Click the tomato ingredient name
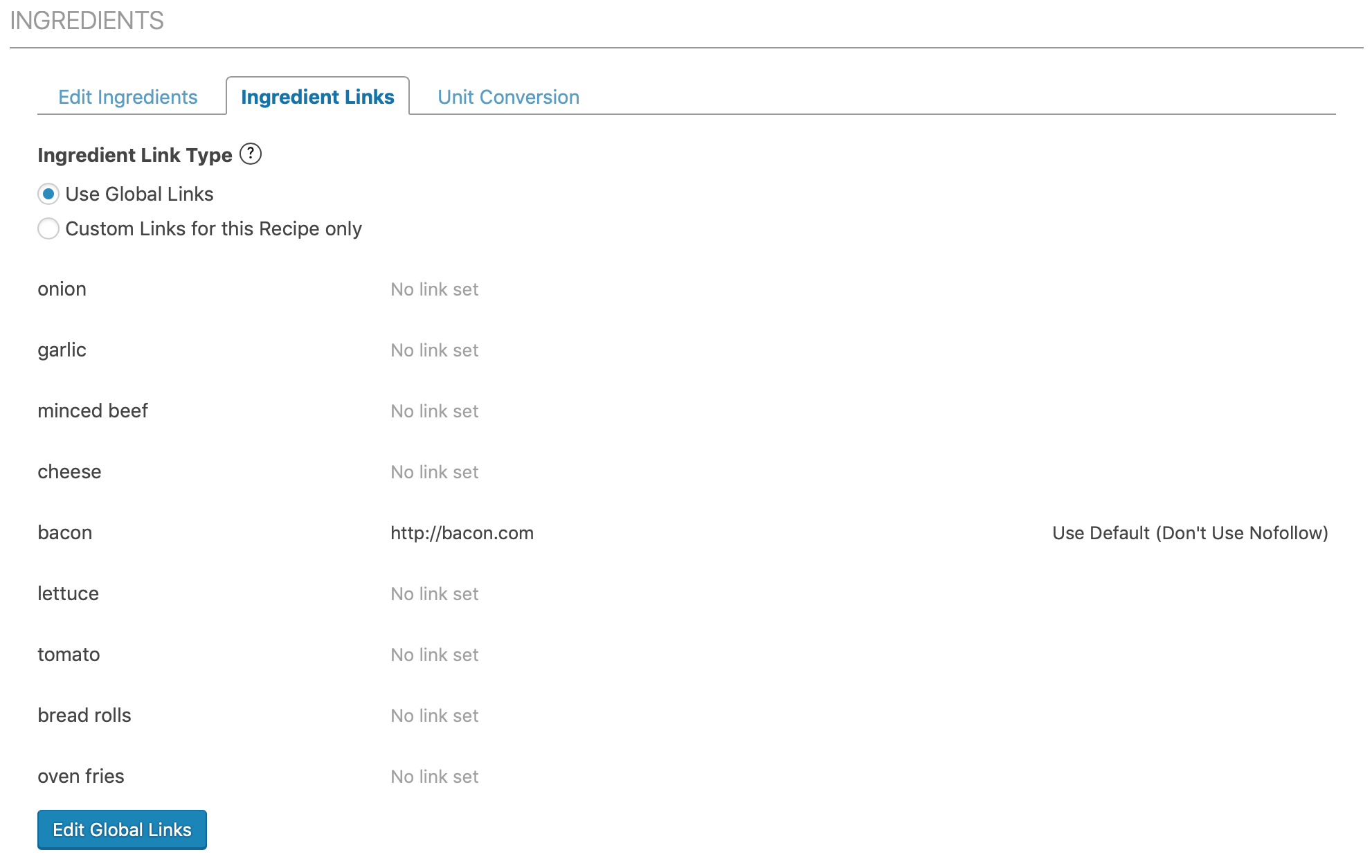The height and width of the screenshot is (868, 1372). 69,655
